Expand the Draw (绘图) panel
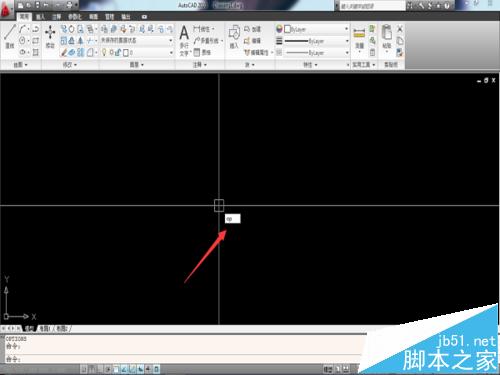The height and width of the screenshot is (375, 500). tap(21, 65)
